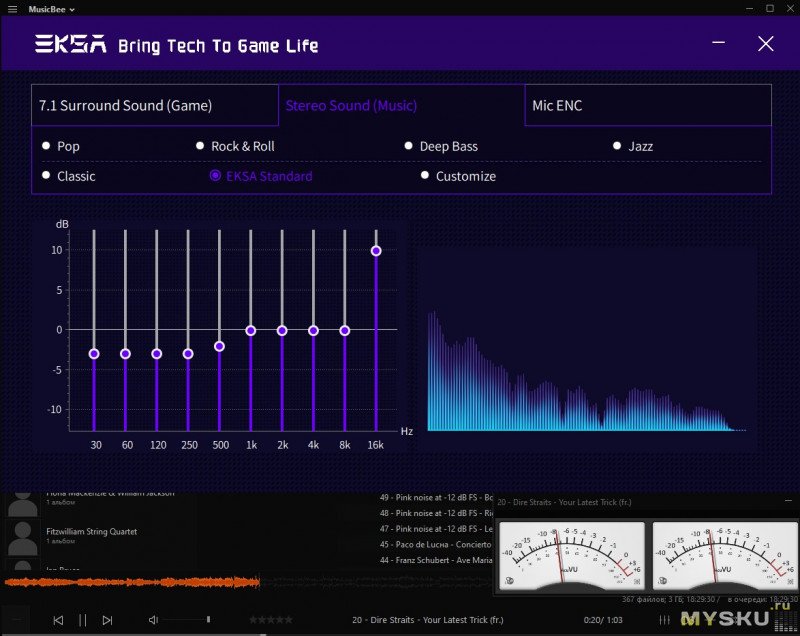Skip to the previous track
800x636 pixels.
(58, 620)
